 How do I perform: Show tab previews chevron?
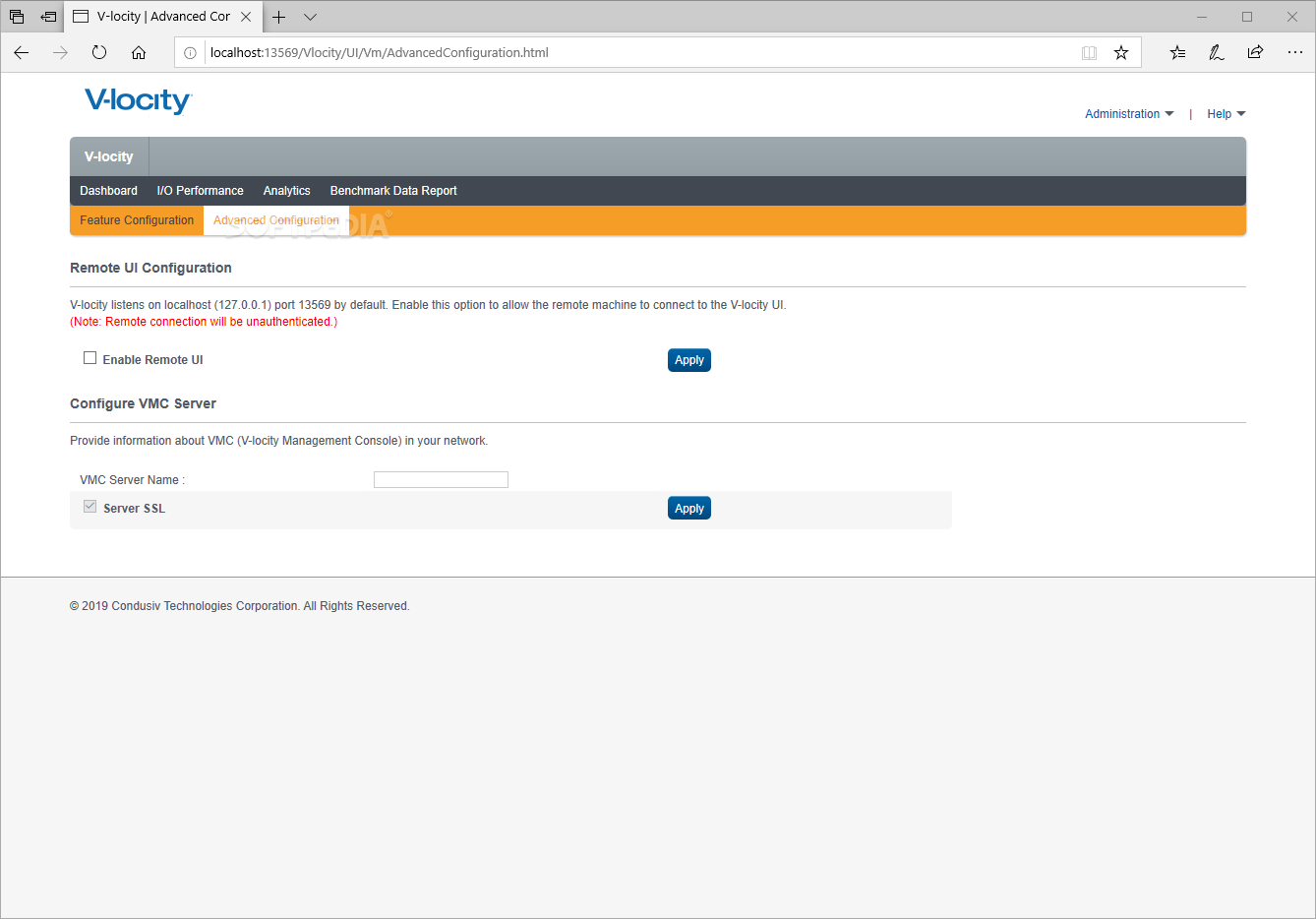point(311,17)
